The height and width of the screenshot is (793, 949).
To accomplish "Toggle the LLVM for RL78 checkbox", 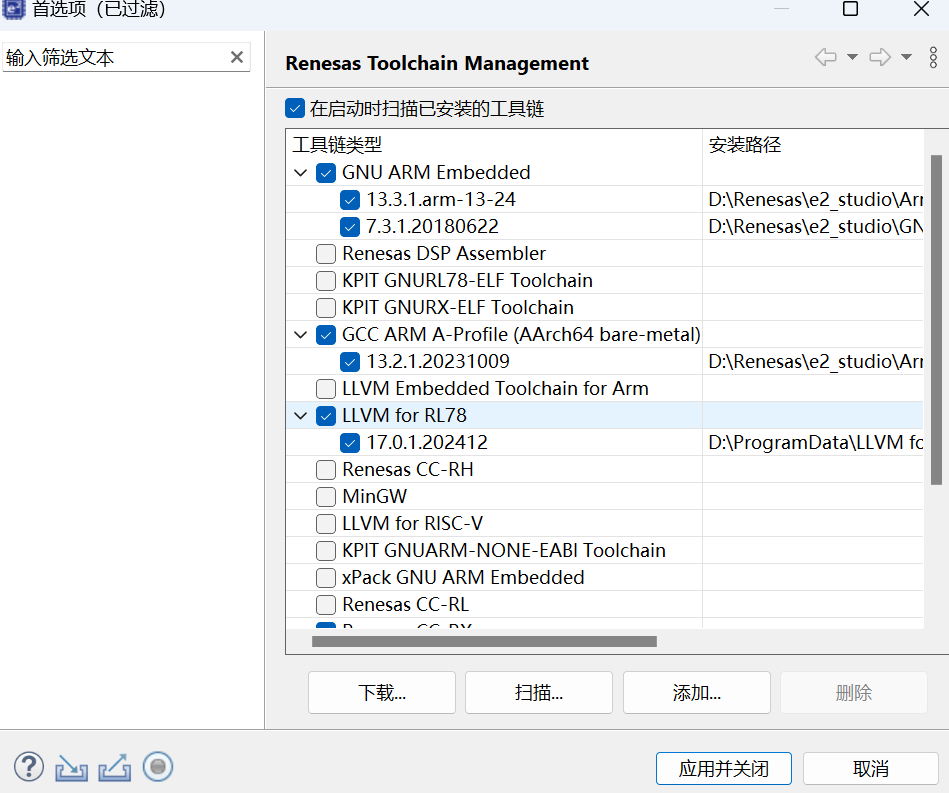I will [326, 416].
